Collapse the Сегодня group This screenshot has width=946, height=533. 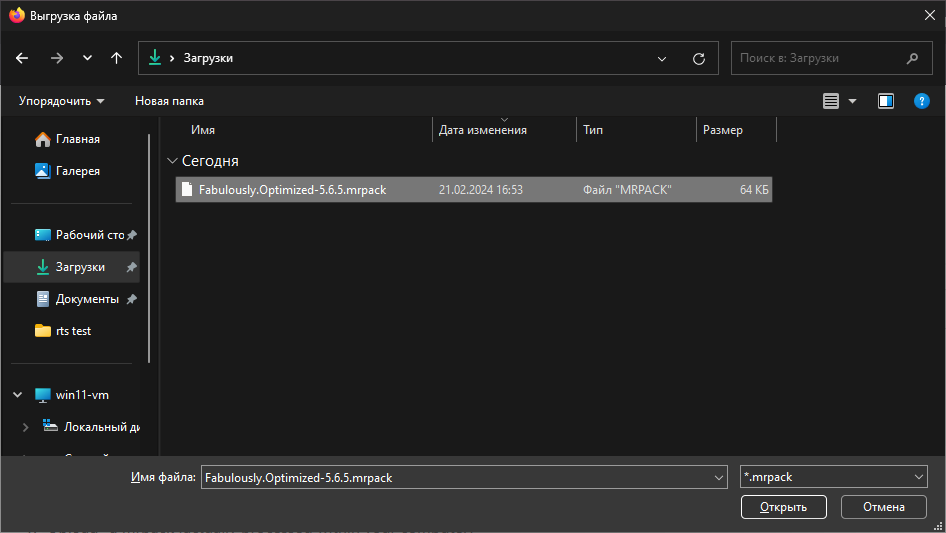pyautogui.click(x=172, y=161)
